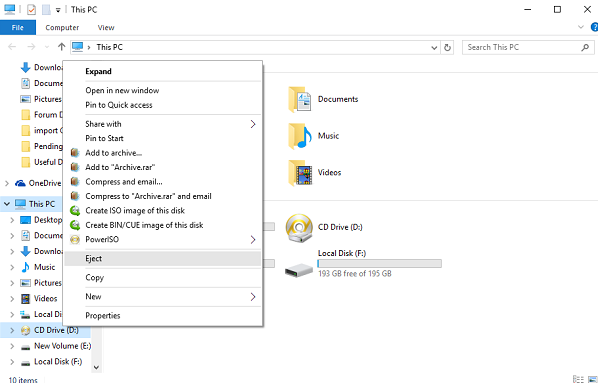The height and width of the screenshot is (383, 598).
Task: Expand the OneDrive tree node
Action: click(x=7, y=183)
